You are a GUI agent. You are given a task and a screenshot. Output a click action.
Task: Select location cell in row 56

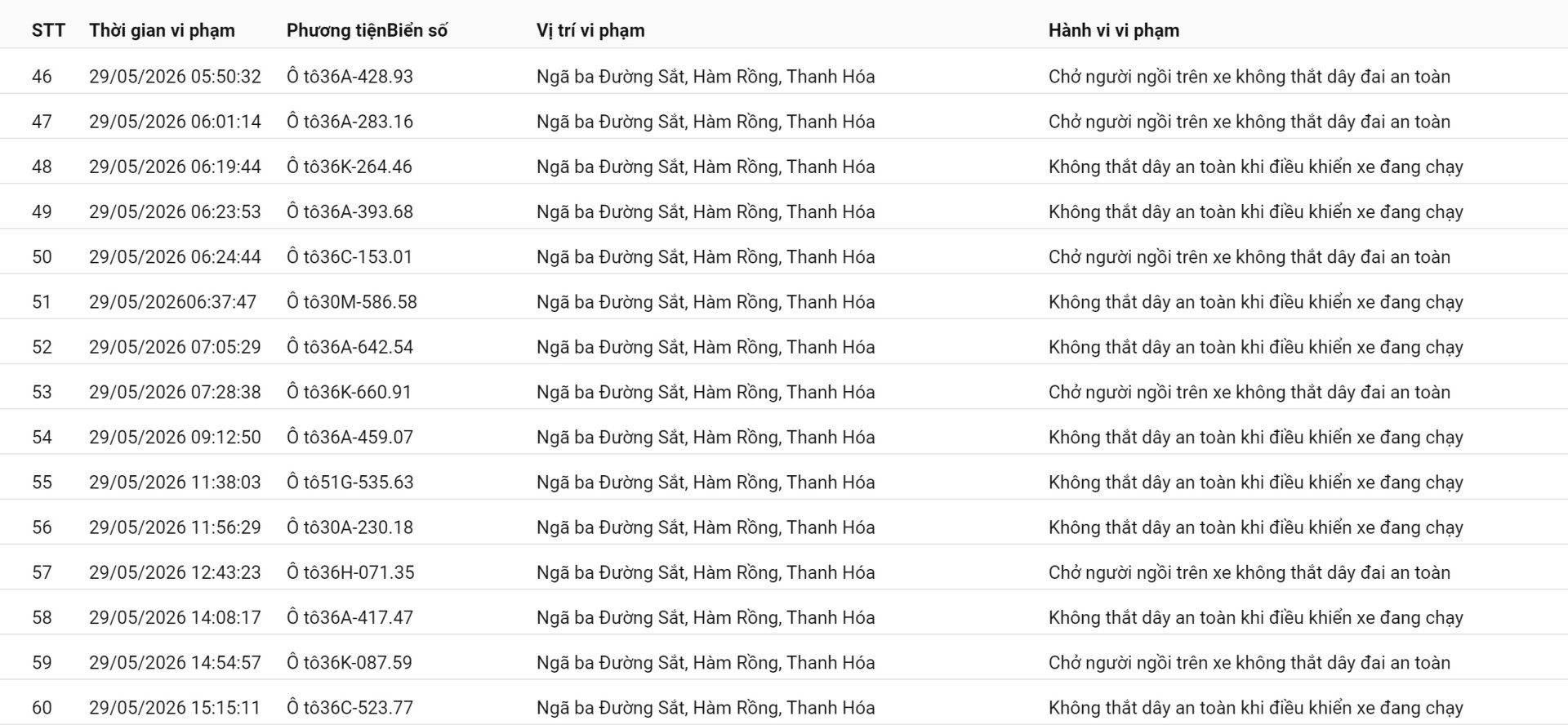tap(706, 527)
